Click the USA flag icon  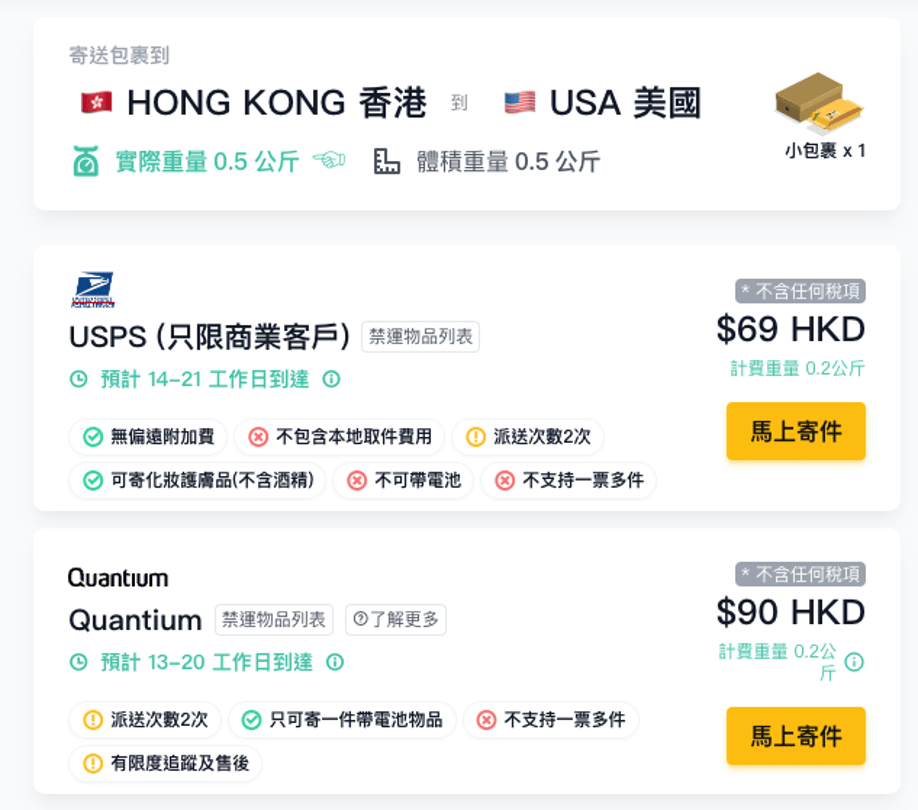click(x=520, y=102)
